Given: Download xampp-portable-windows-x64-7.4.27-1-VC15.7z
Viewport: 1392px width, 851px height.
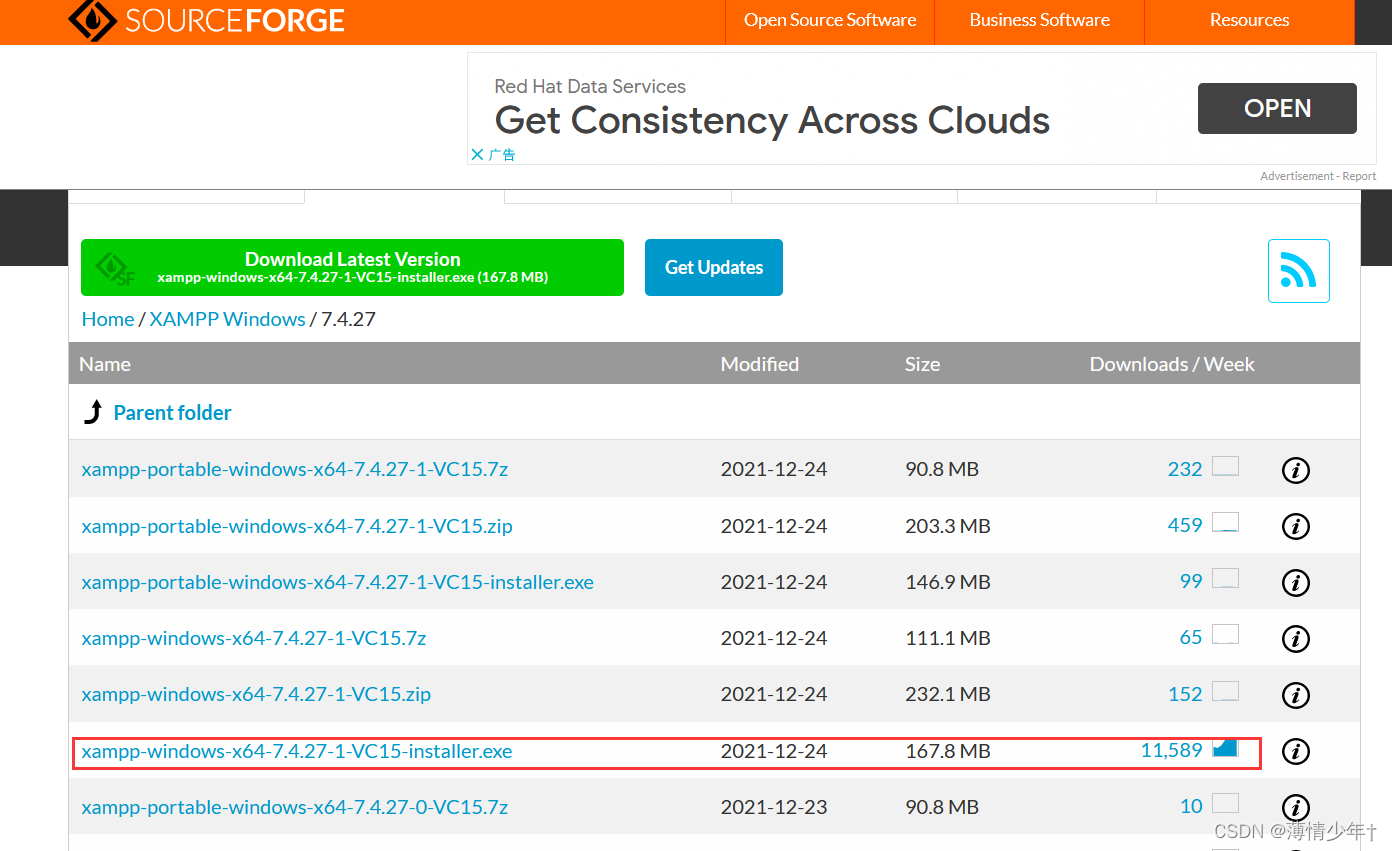Looking at the screenshot, I should (295, 469).
